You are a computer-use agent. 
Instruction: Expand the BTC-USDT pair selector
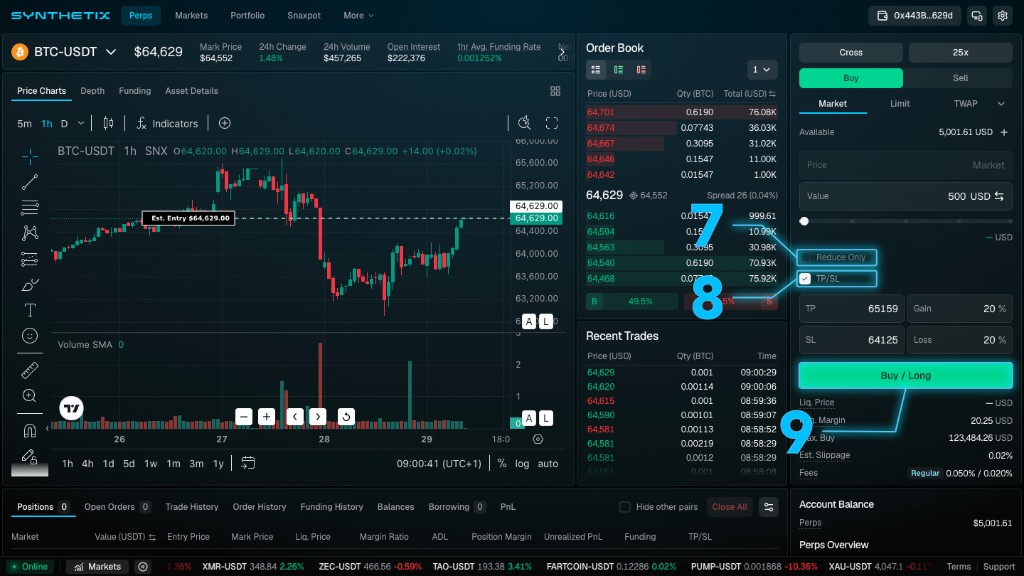111,52
